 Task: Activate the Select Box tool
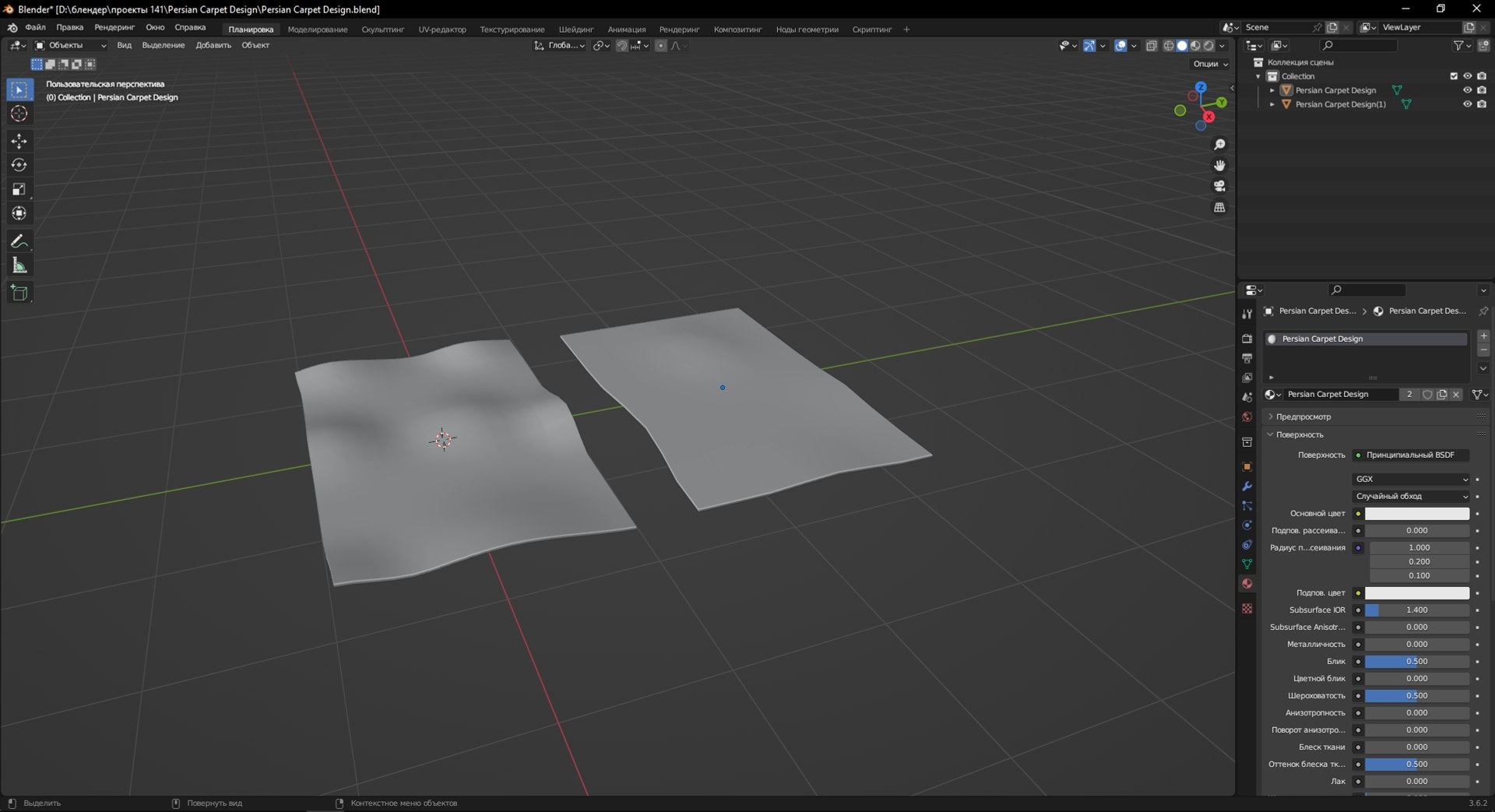click(19, 90)
